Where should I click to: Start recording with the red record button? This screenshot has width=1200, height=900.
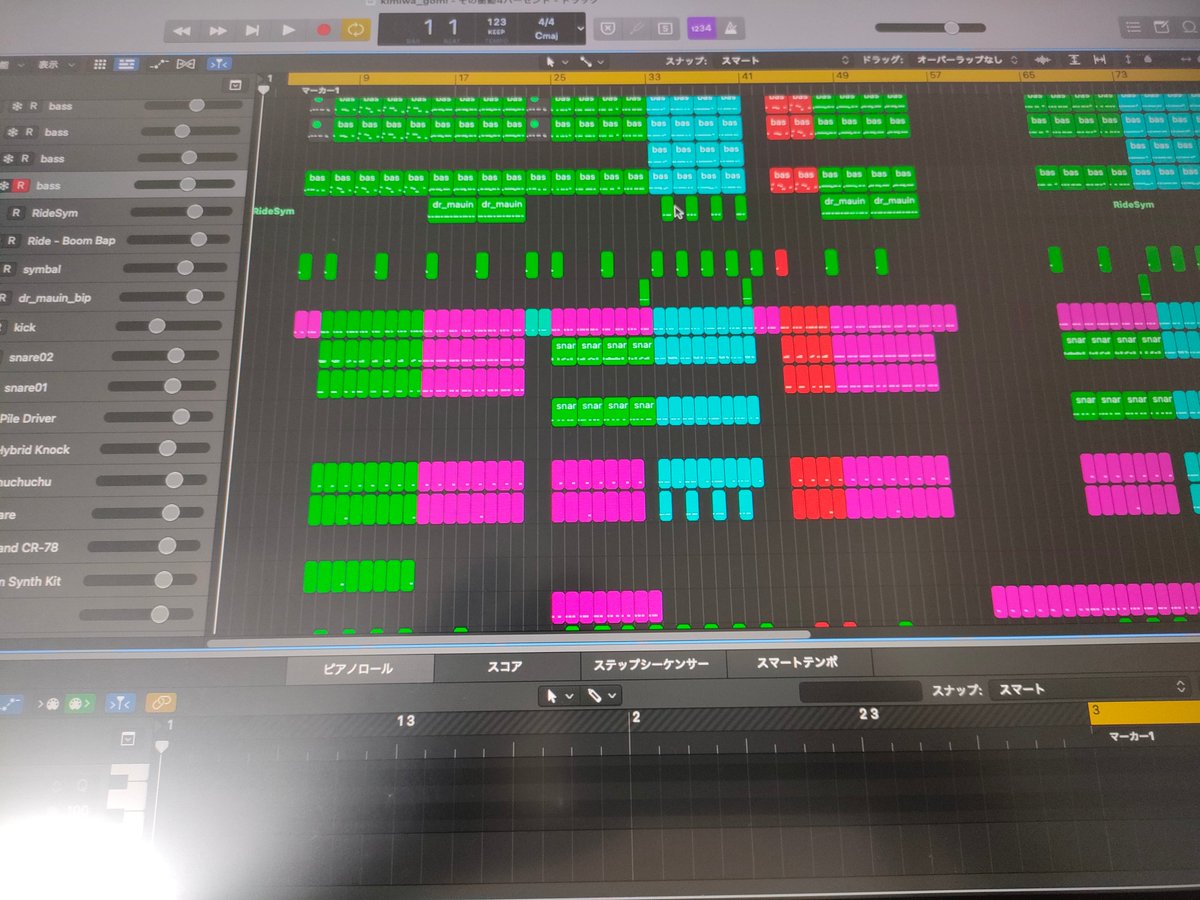point(323,31)
